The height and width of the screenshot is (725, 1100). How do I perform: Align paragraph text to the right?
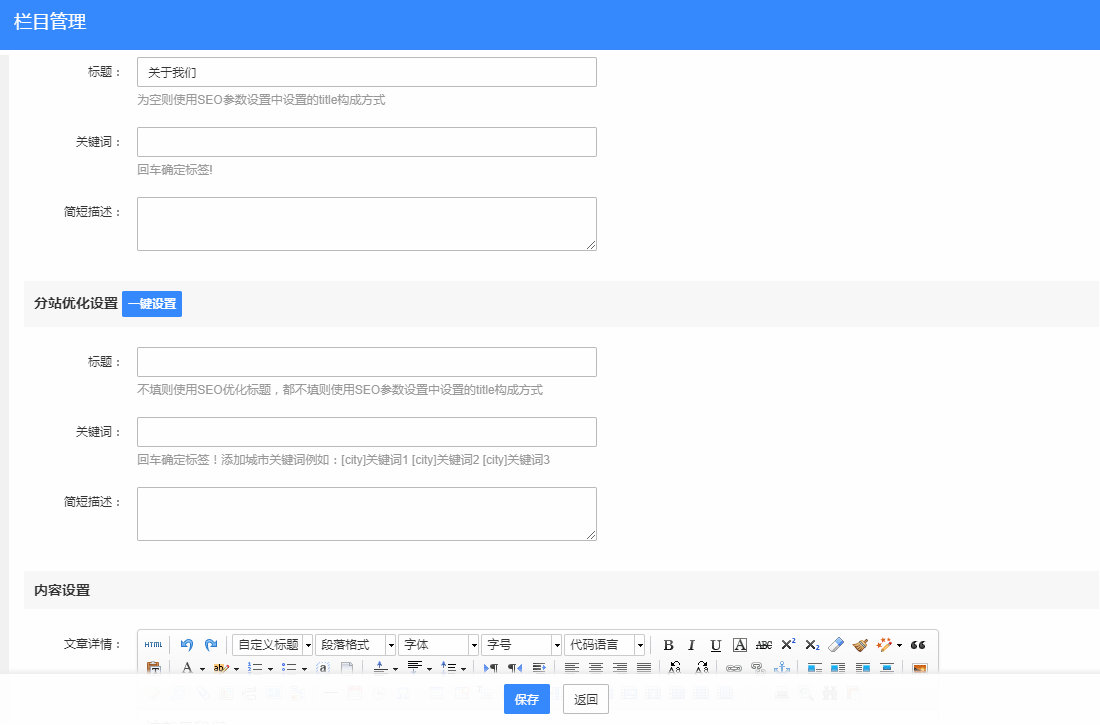tap(619, 667)
